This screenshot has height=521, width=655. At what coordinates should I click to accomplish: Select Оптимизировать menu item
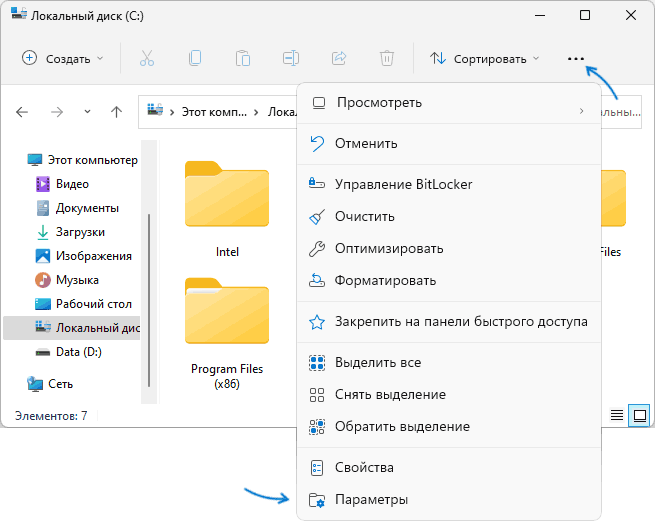[x=449, y=249]
